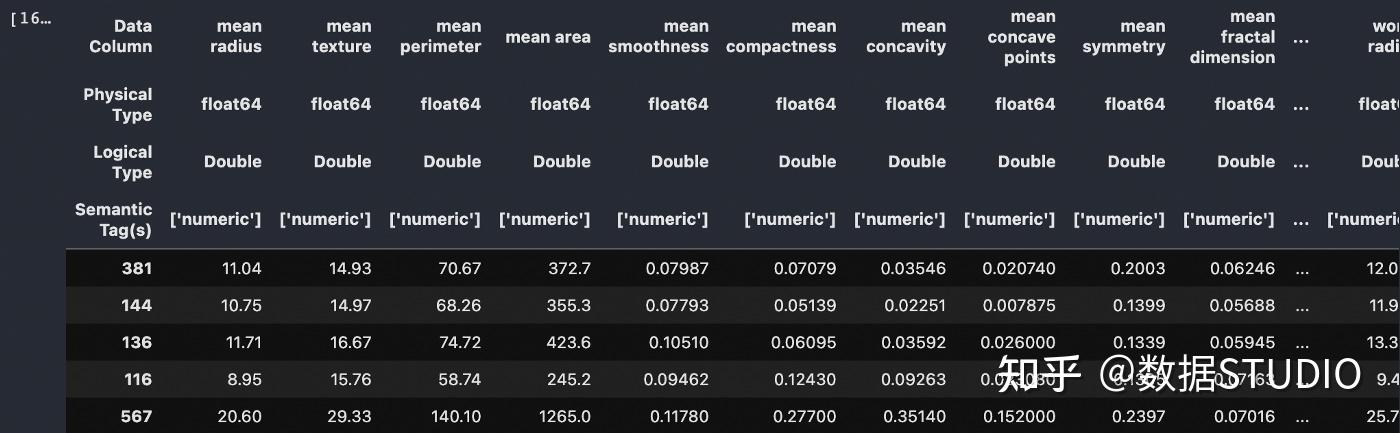Select row index 381
This screenshot has width=1400, height=433.
pos(136,268)
